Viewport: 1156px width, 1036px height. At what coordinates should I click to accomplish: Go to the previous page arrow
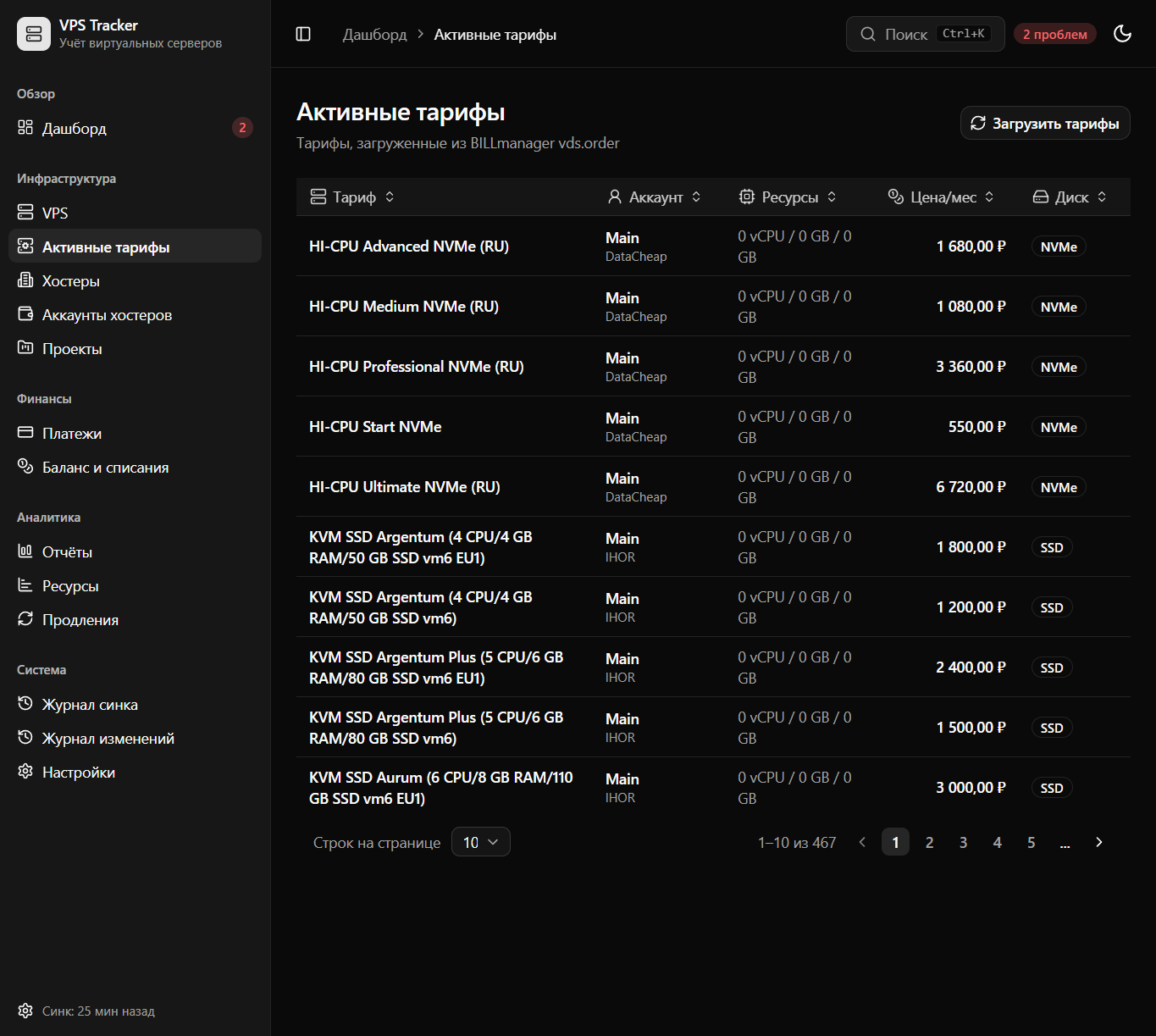[x=862, y=842]
